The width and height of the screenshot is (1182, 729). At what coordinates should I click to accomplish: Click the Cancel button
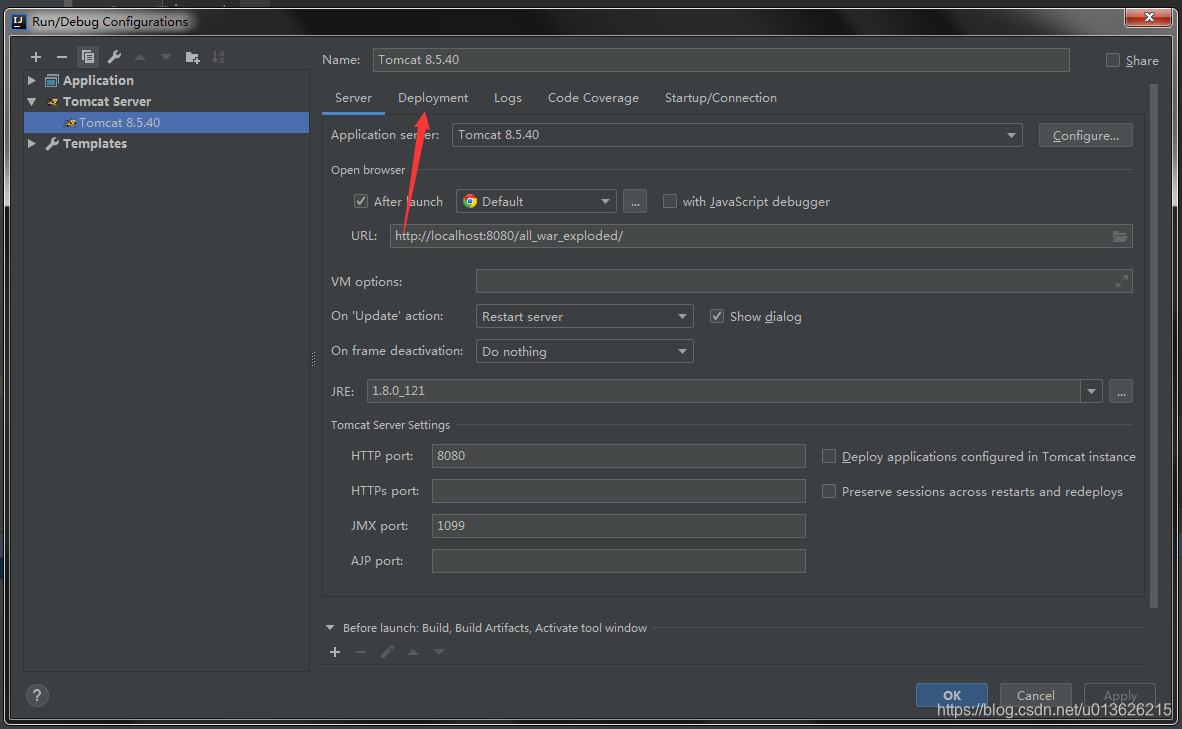[x=1035, y=695]
